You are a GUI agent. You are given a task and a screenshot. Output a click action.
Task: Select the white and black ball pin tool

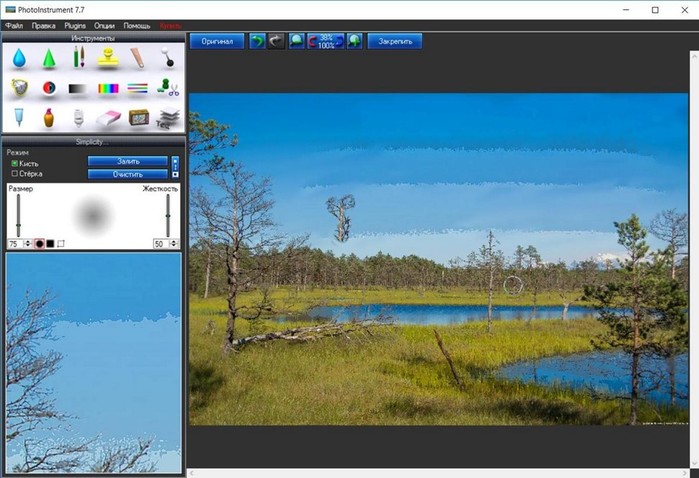(168, 57)
